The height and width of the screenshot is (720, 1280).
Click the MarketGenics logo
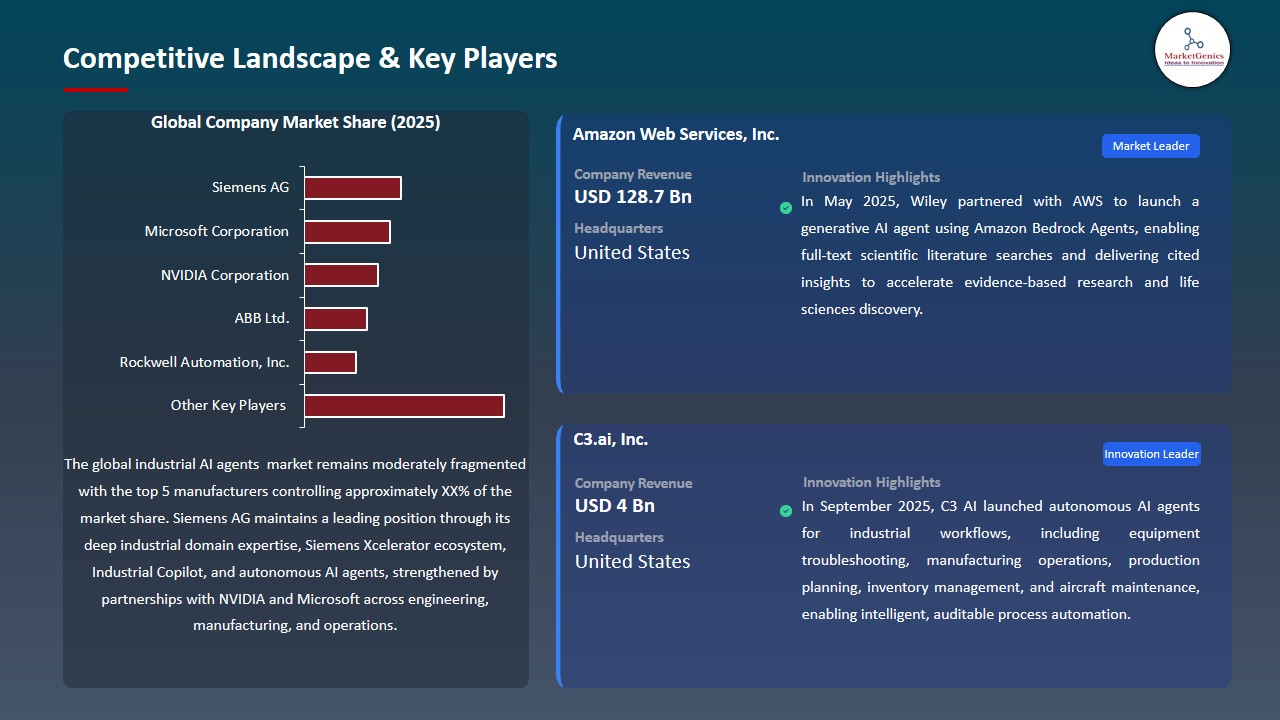point(1192,50)
